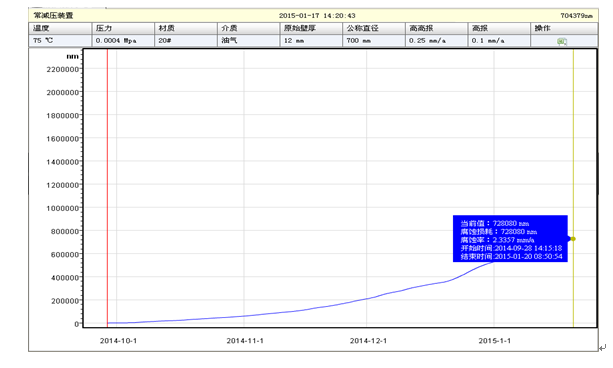Click the 2014-12-1 axis date label
The height and width of the screenshot is (368, 613).
coord(368,341)
